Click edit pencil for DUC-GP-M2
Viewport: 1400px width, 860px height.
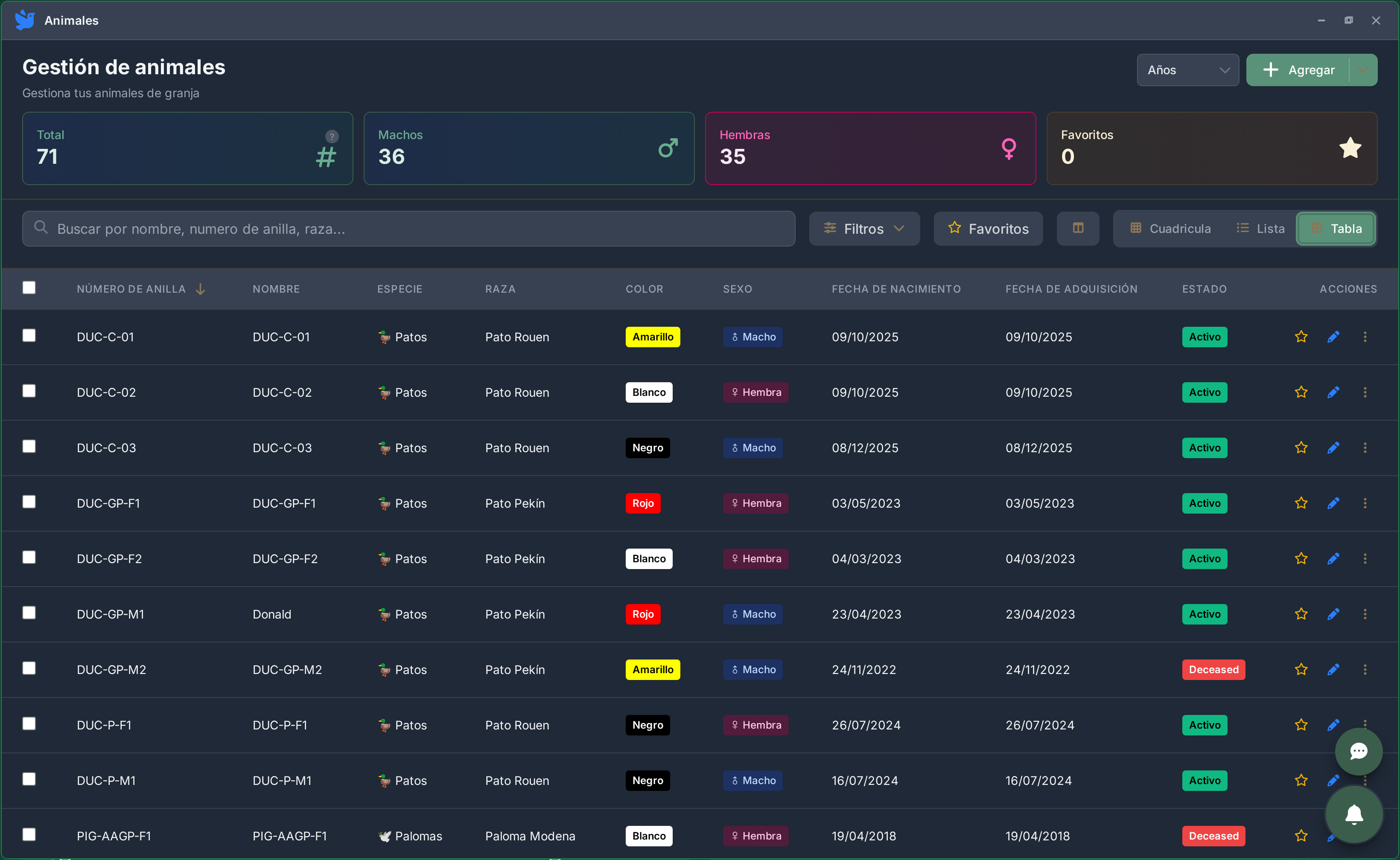[1333, 669]
